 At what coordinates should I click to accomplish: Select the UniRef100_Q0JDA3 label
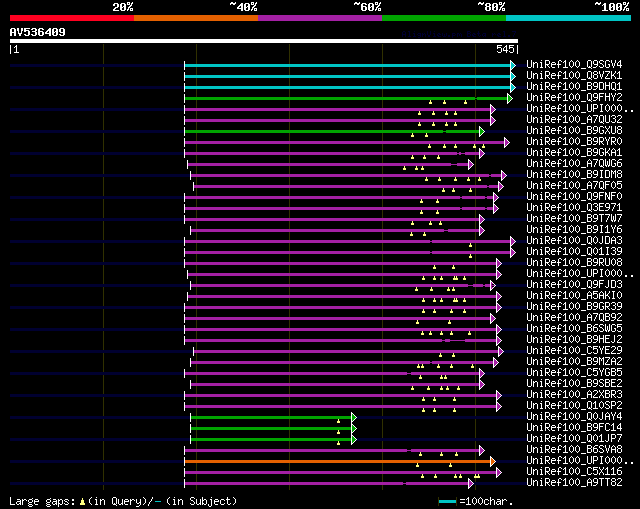[574, 241]
